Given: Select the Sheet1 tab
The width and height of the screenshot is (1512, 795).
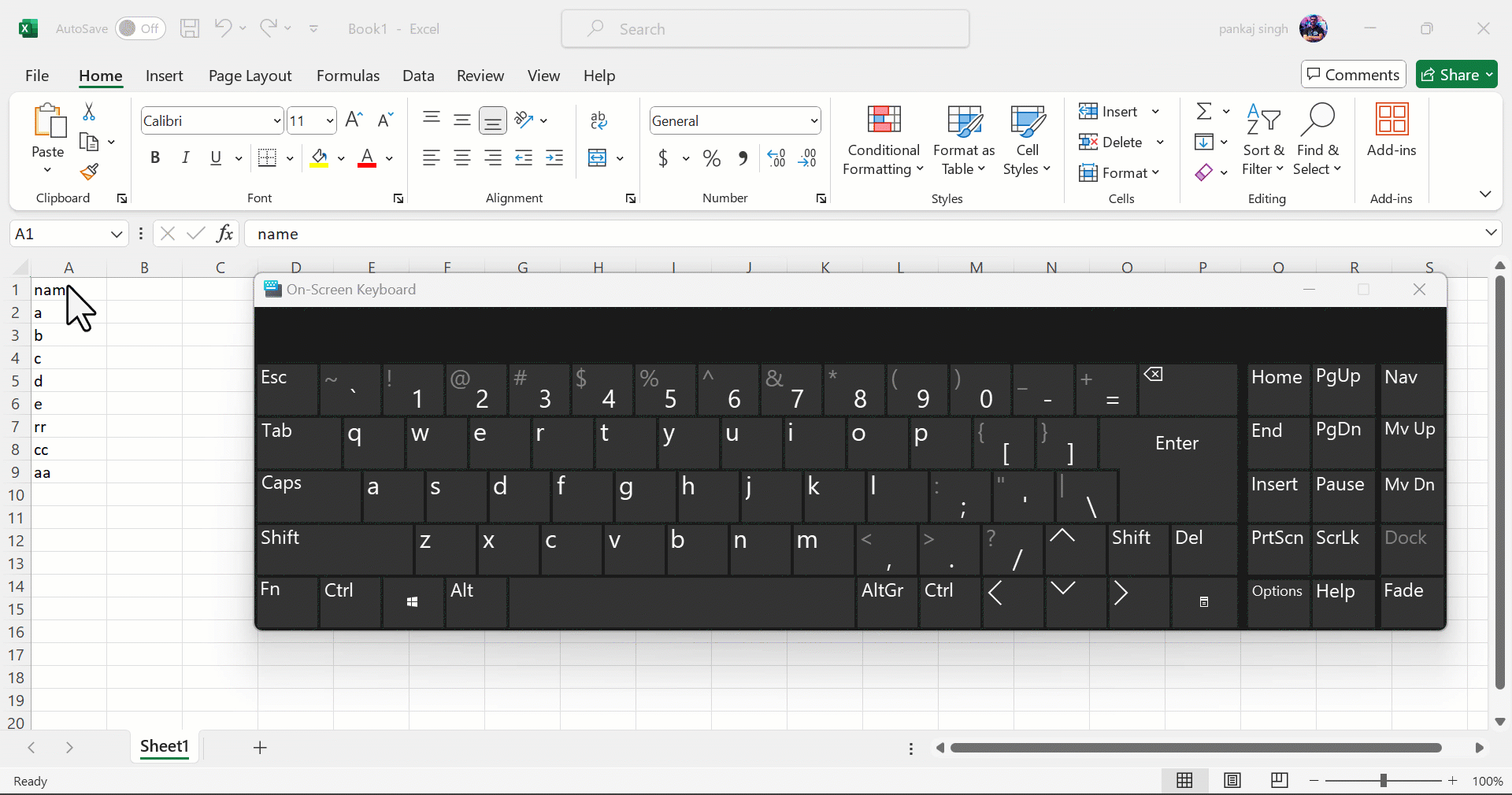Looking at the screenshot, I should (x=164, y=747).
